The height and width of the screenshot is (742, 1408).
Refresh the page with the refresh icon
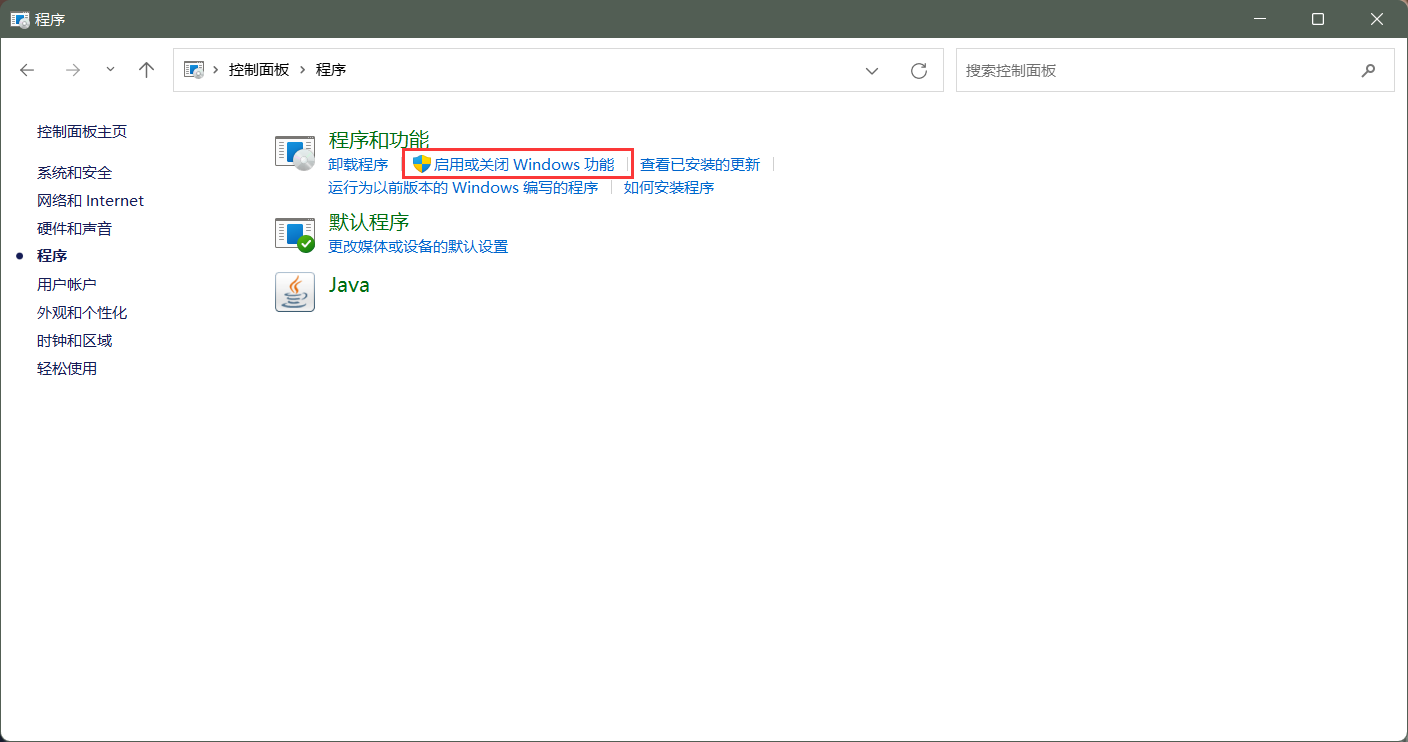919,71
